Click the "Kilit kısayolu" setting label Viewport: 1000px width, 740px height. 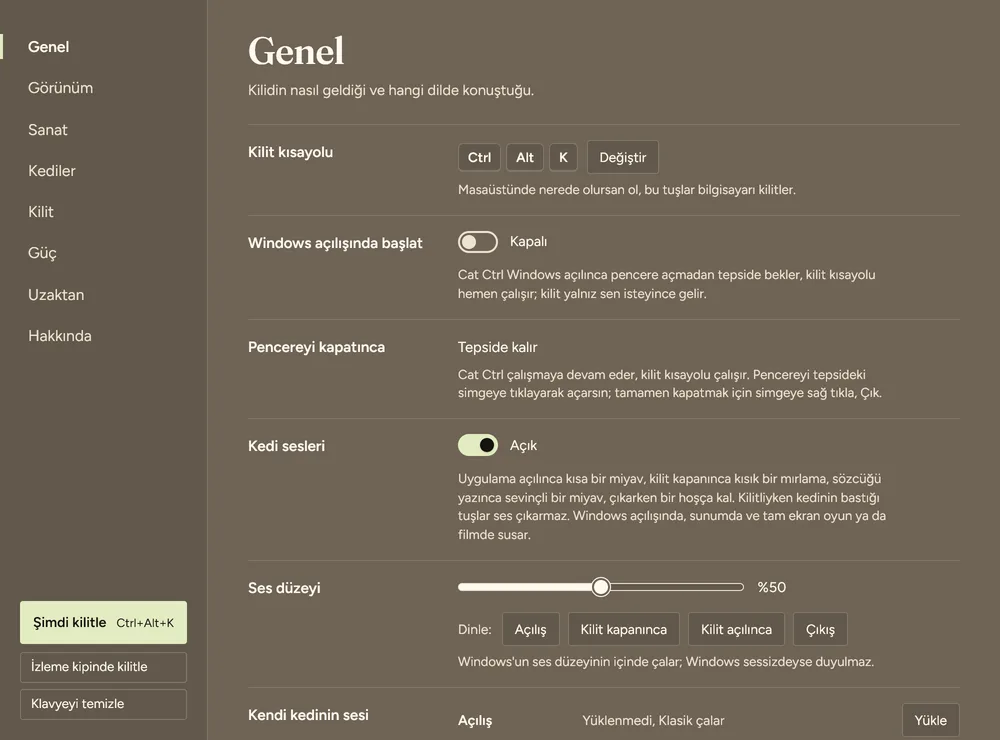pos(290,152)
